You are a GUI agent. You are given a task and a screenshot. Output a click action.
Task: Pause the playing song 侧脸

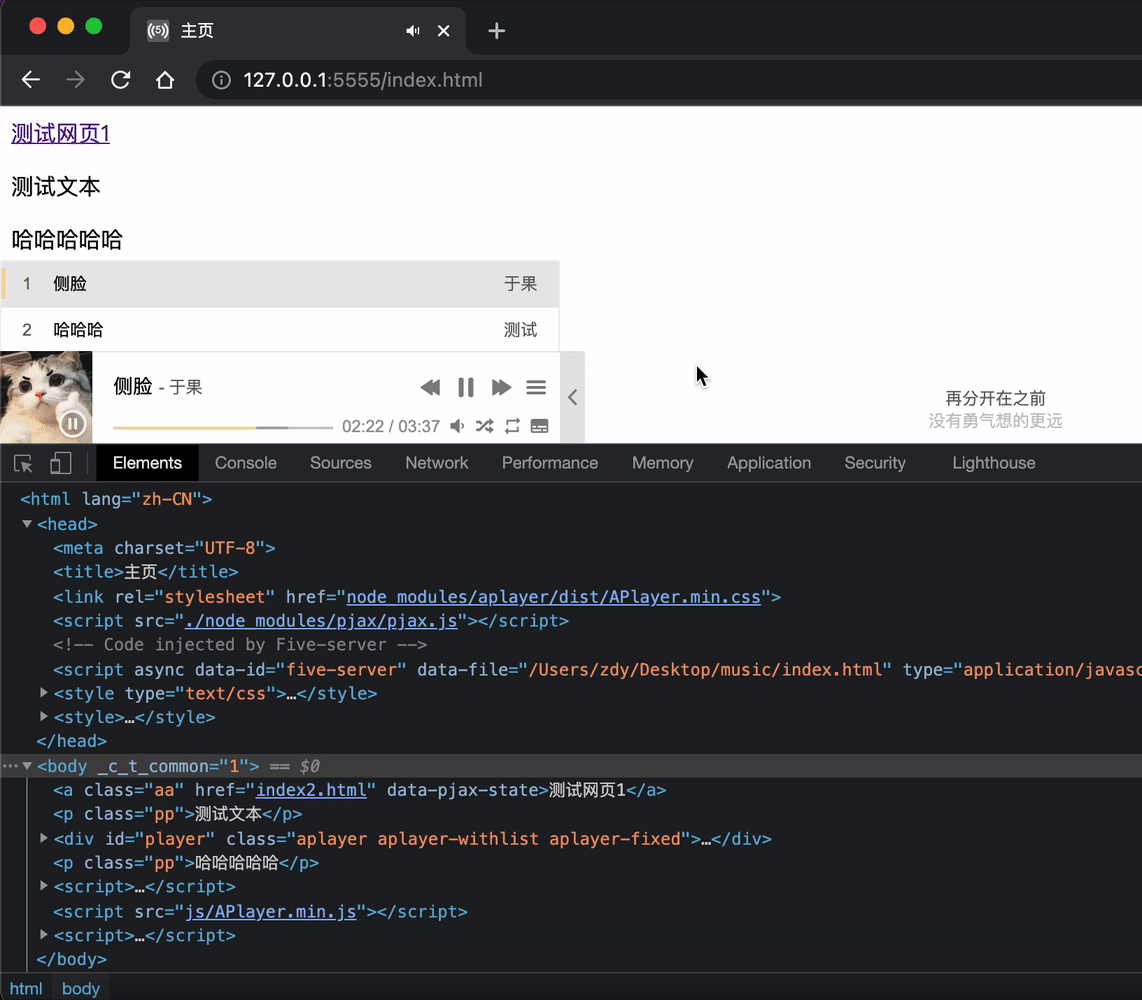pos(466,387)
